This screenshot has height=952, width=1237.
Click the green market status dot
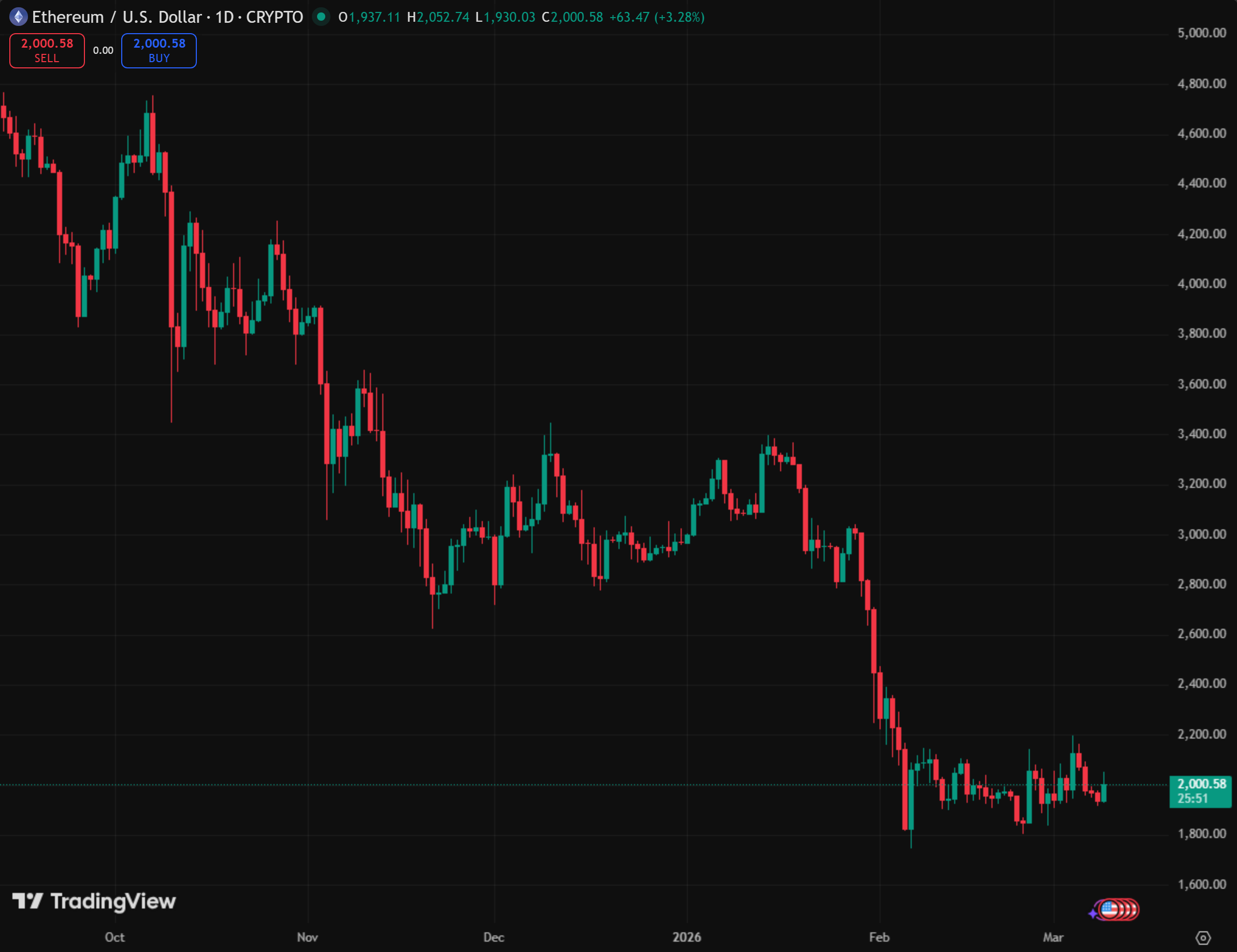click(321, 17)
